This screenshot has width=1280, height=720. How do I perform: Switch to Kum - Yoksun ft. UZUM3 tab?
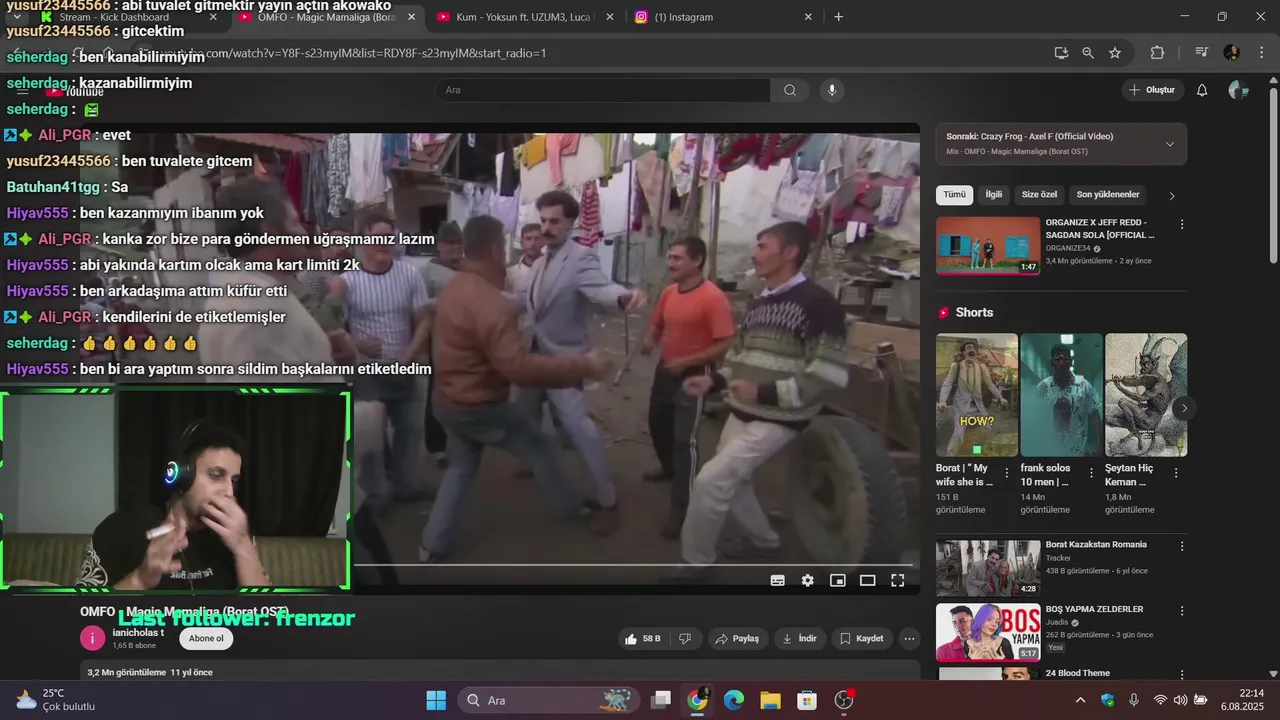pyautogui.click(x=526, y=17)
